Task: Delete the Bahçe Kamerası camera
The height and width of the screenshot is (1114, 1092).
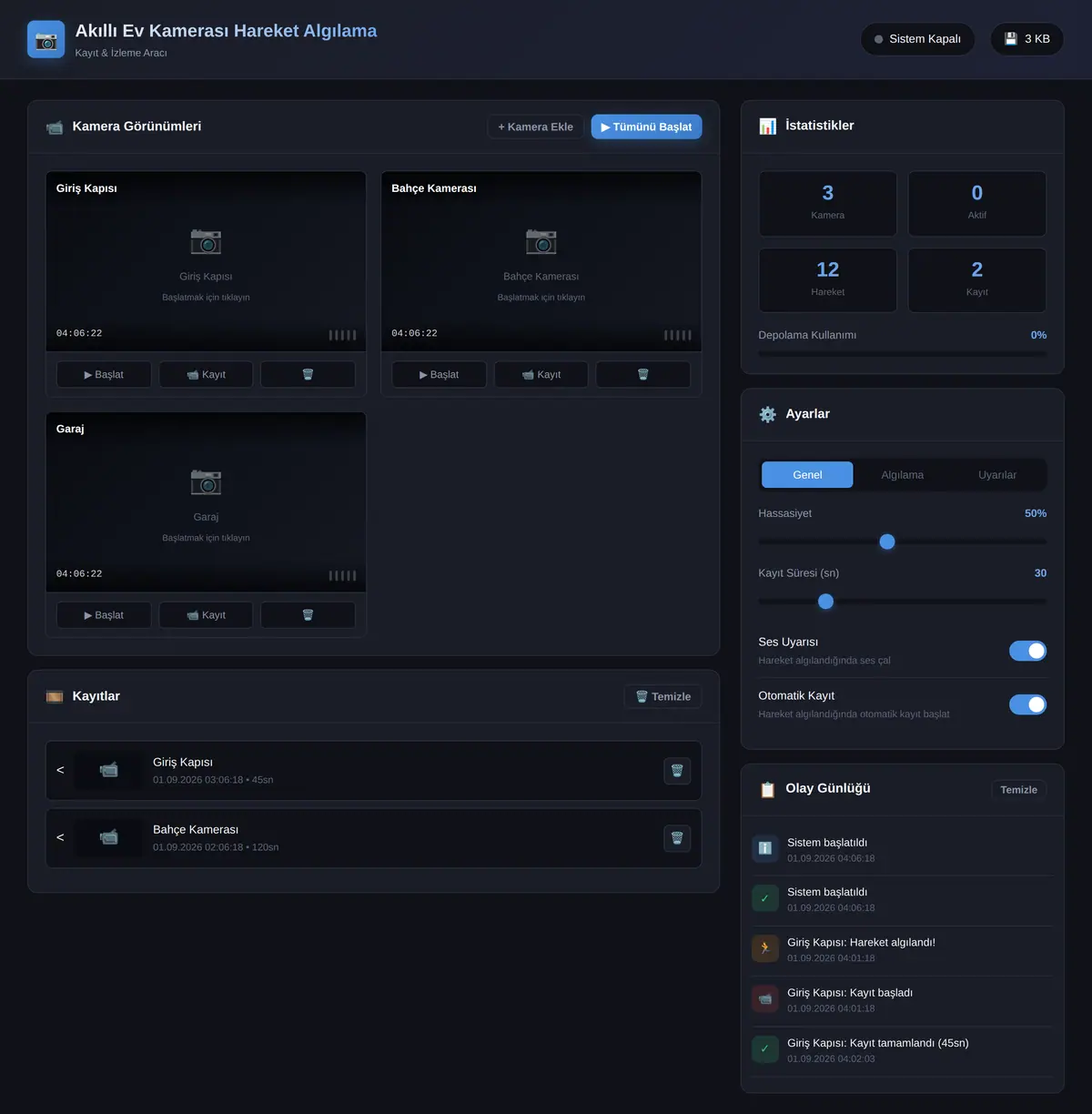Action: click(642, 374)
